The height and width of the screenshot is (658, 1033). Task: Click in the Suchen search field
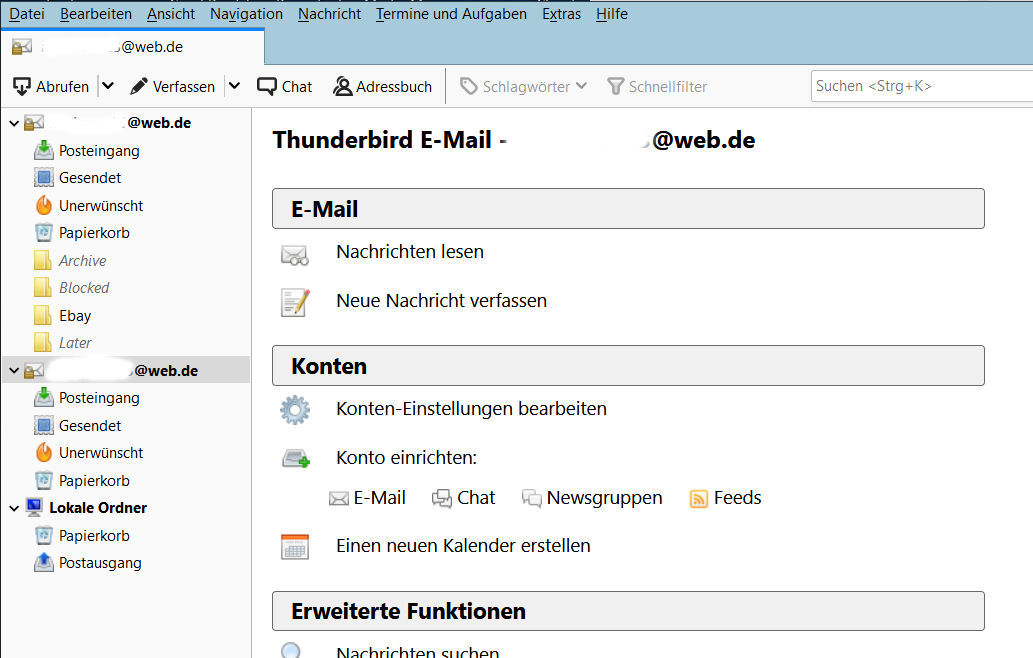[x=922, y=86]
